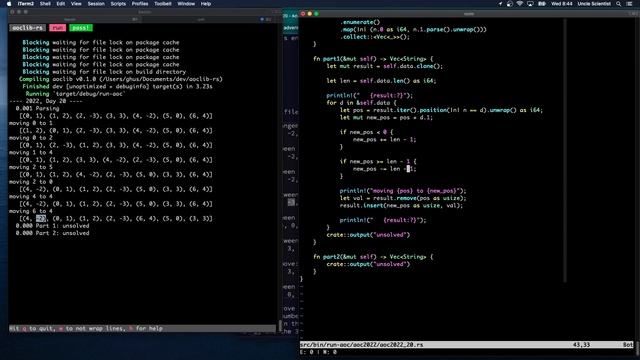The width and height of the screenshot is (640, 360).
Task: Click the 'Compiling aoclib v0.1.0' output line
Action: pyautogui.click(x=120, y=79)
